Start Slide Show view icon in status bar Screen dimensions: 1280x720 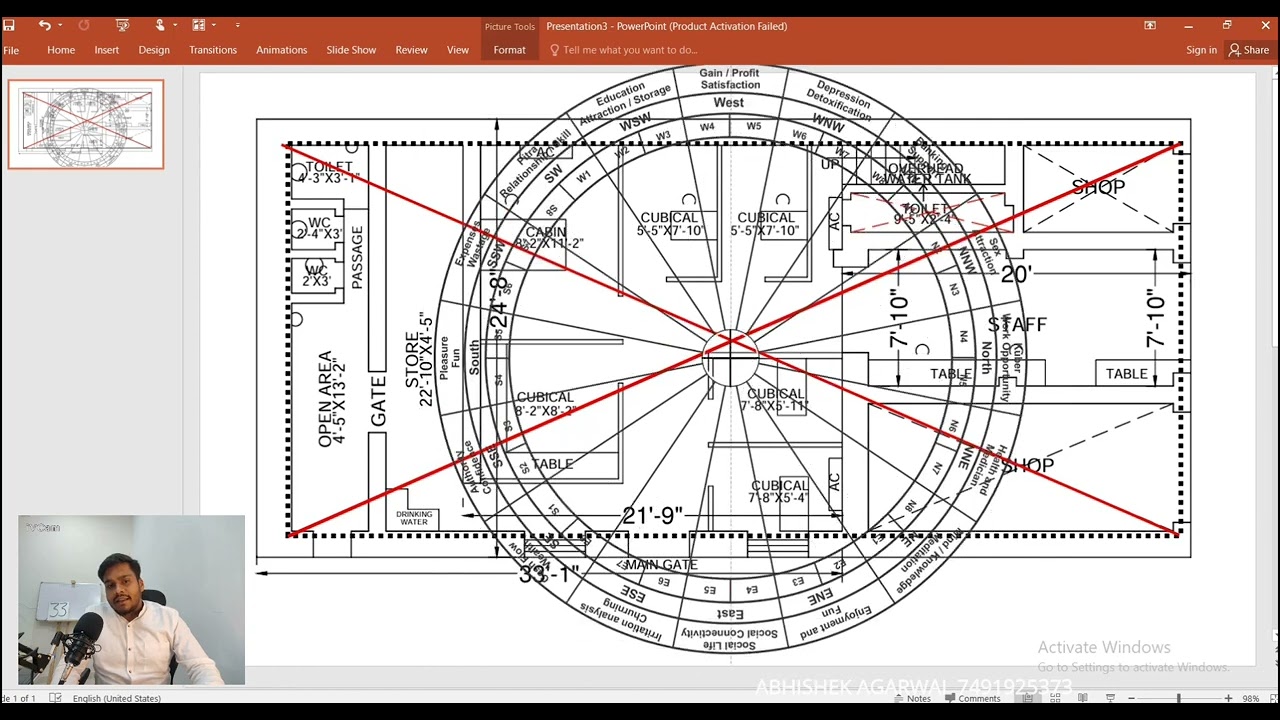coord(1110,698)
